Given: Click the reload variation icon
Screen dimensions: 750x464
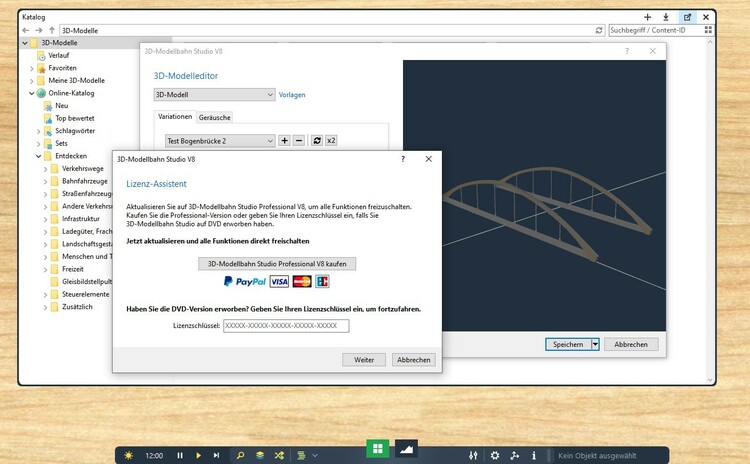Looking at the screenshot, I should (317, 141).
